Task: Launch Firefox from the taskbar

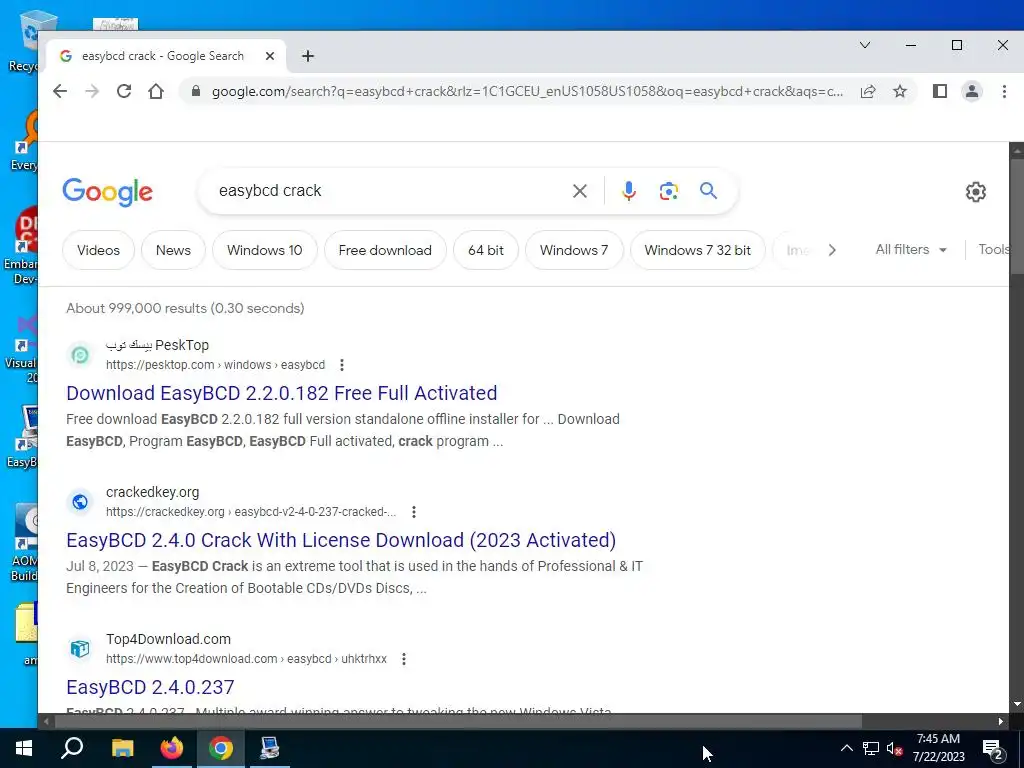Action: click(172, 748)
